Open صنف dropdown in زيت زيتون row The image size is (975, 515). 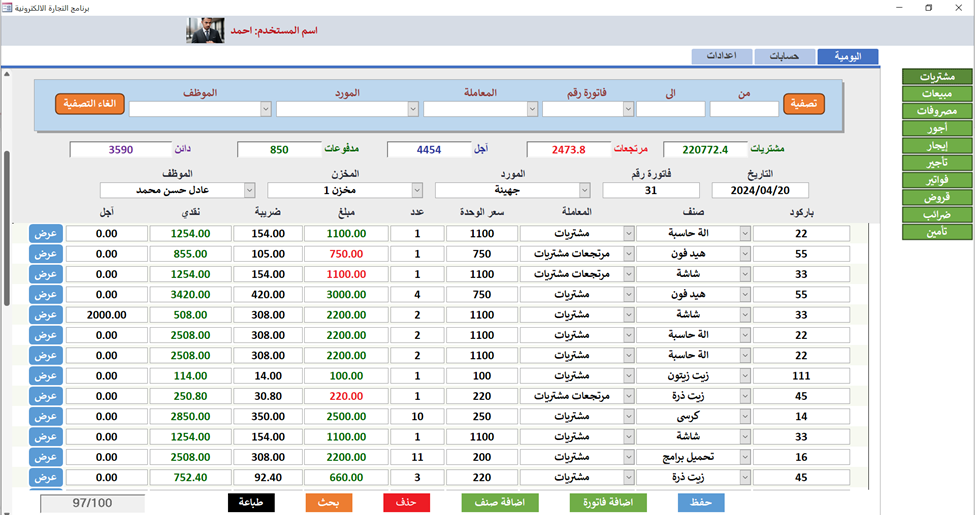745,376
